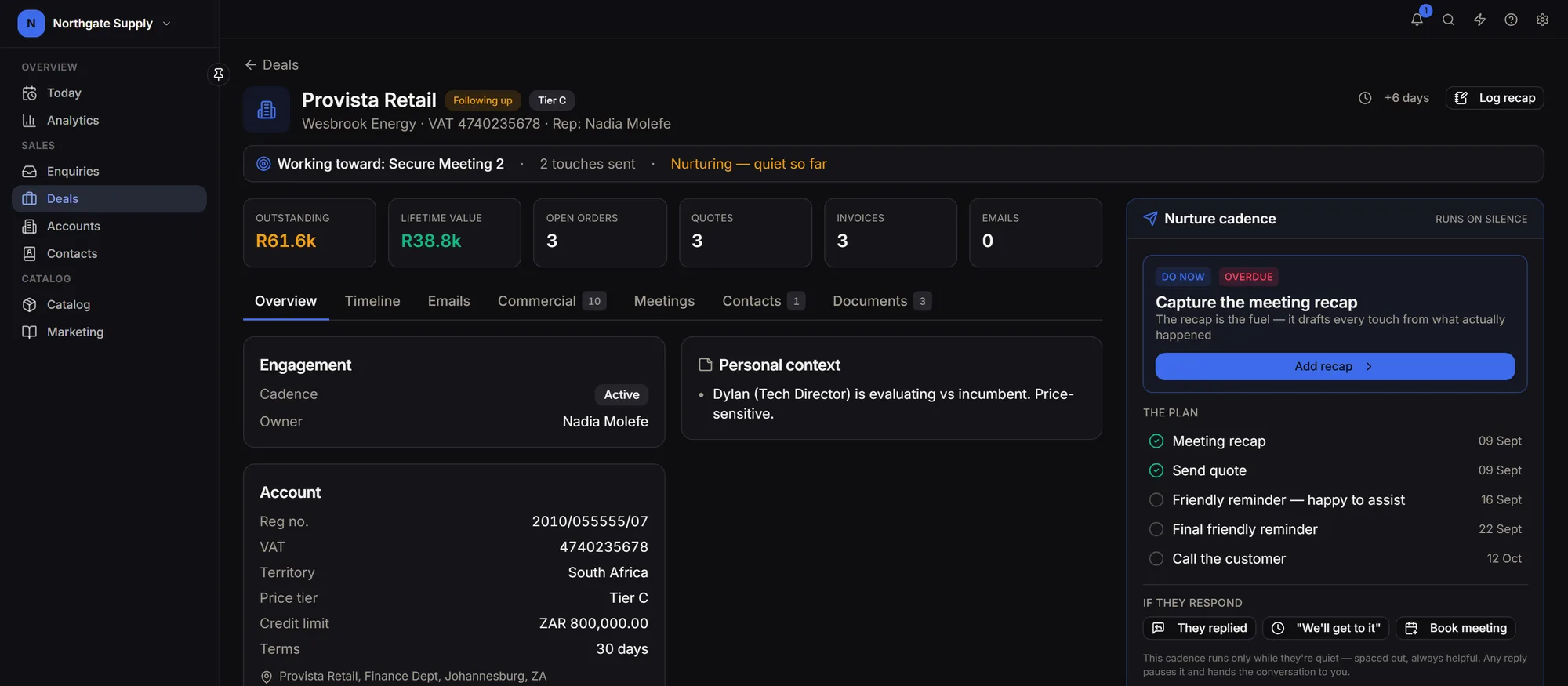Click the clock icon beside +6 days
Image resolution: width=1568 pixels, height=686 pixels.
coord(1365,98)
